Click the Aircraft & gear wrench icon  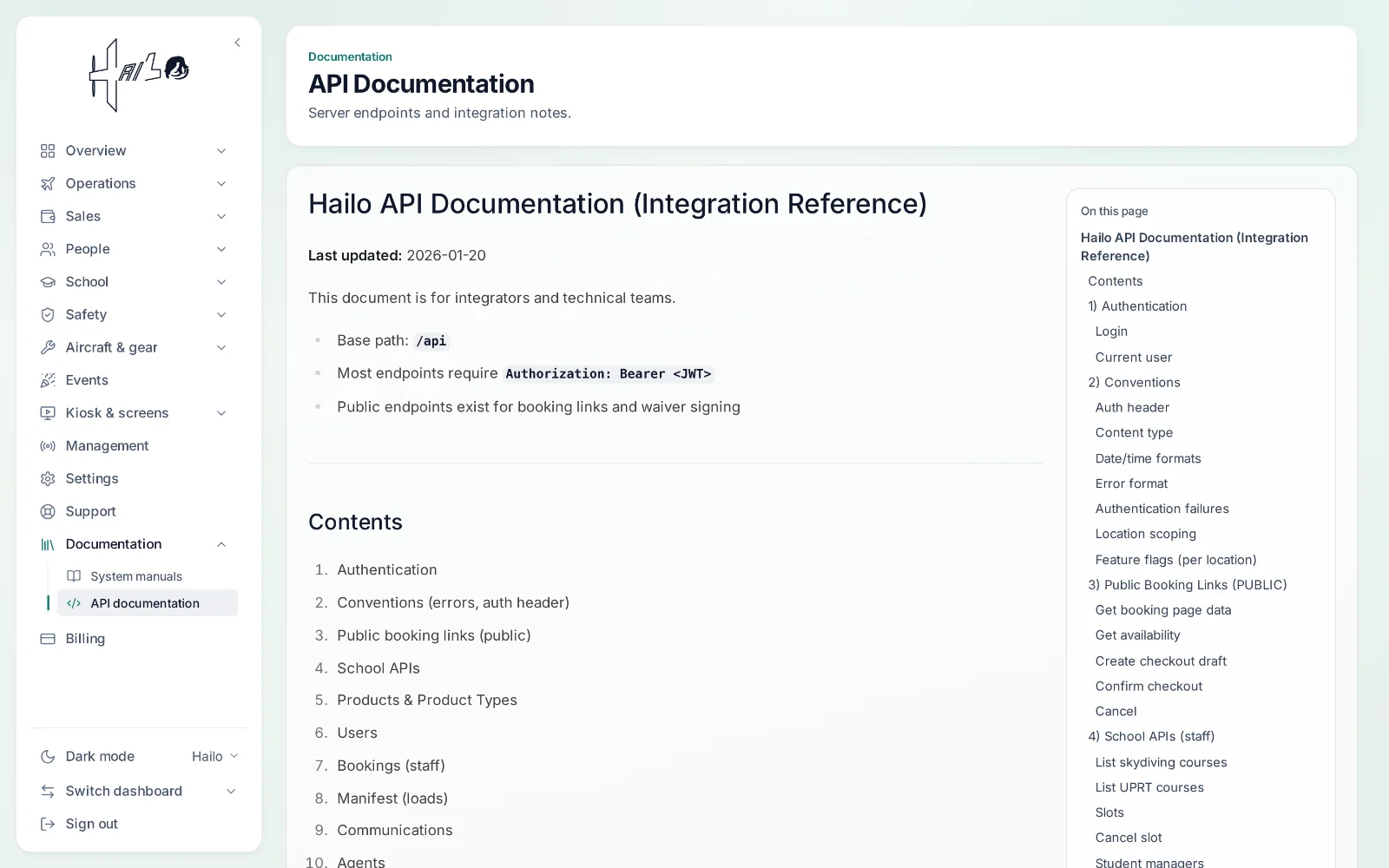[48, 347]
